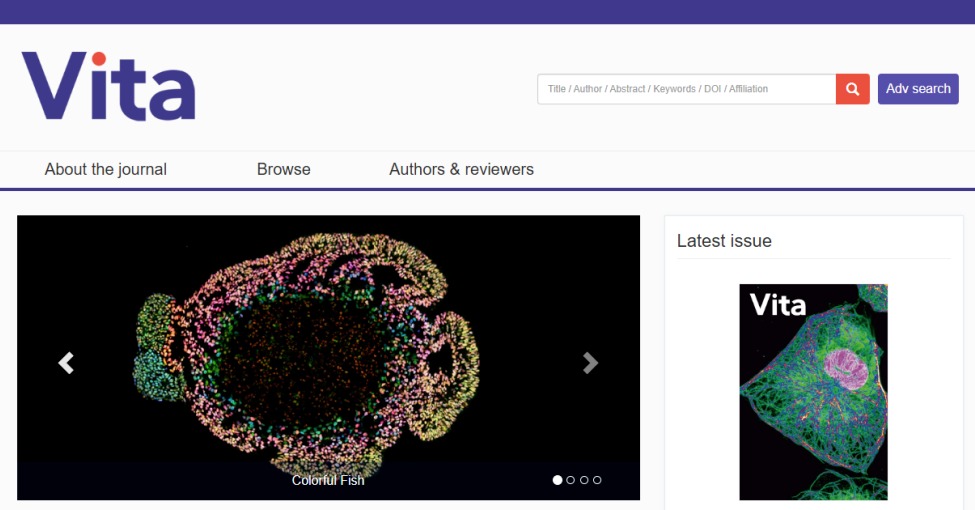Click the red dot in Vita logo

98,58
